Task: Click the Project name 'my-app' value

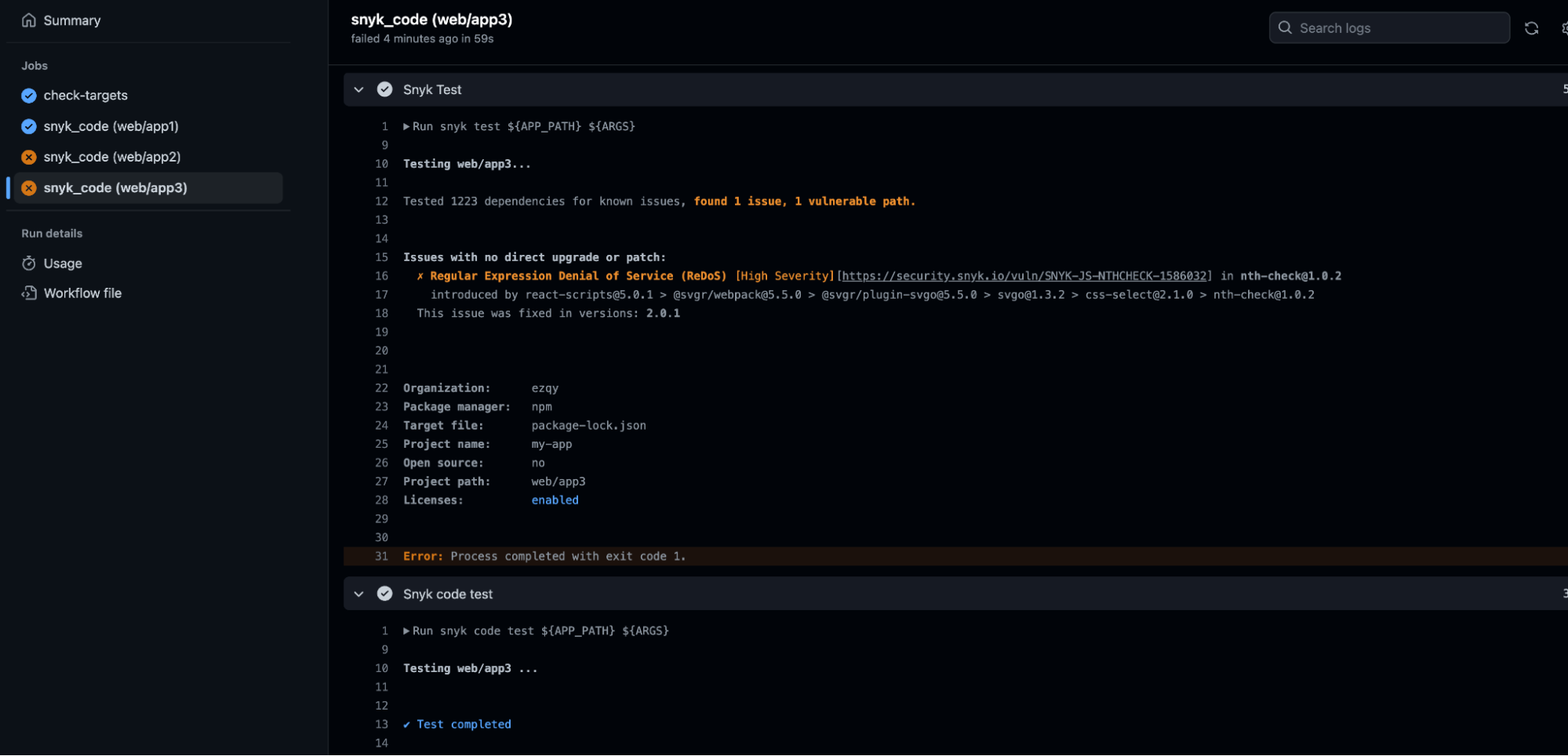Action: point(551,445)
